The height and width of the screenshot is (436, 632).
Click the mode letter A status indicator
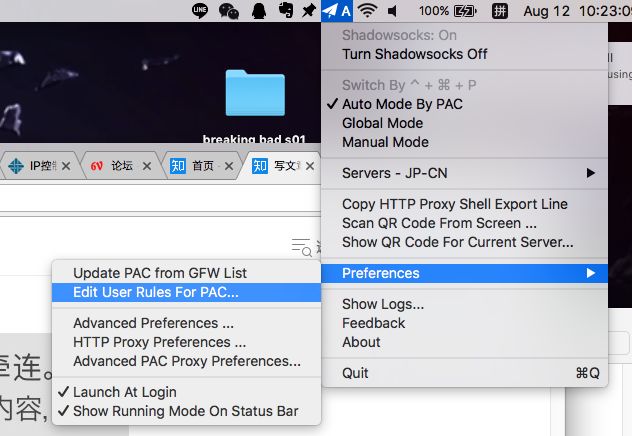click(346, 11)
